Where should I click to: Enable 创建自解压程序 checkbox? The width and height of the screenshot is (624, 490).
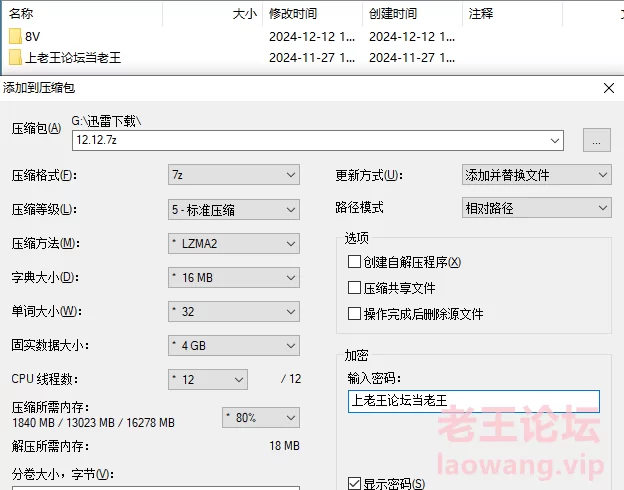354,262
